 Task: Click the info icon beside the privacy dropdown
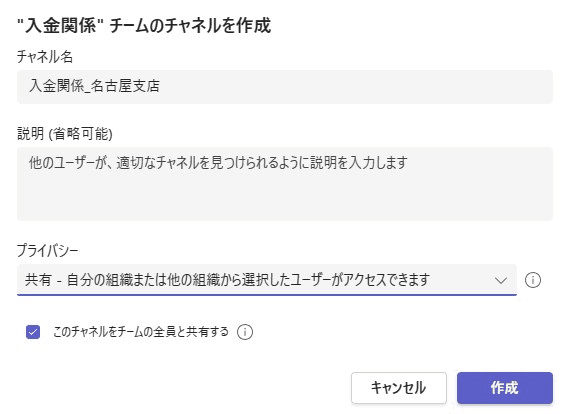pyautogui.click(x=533, y=280)
